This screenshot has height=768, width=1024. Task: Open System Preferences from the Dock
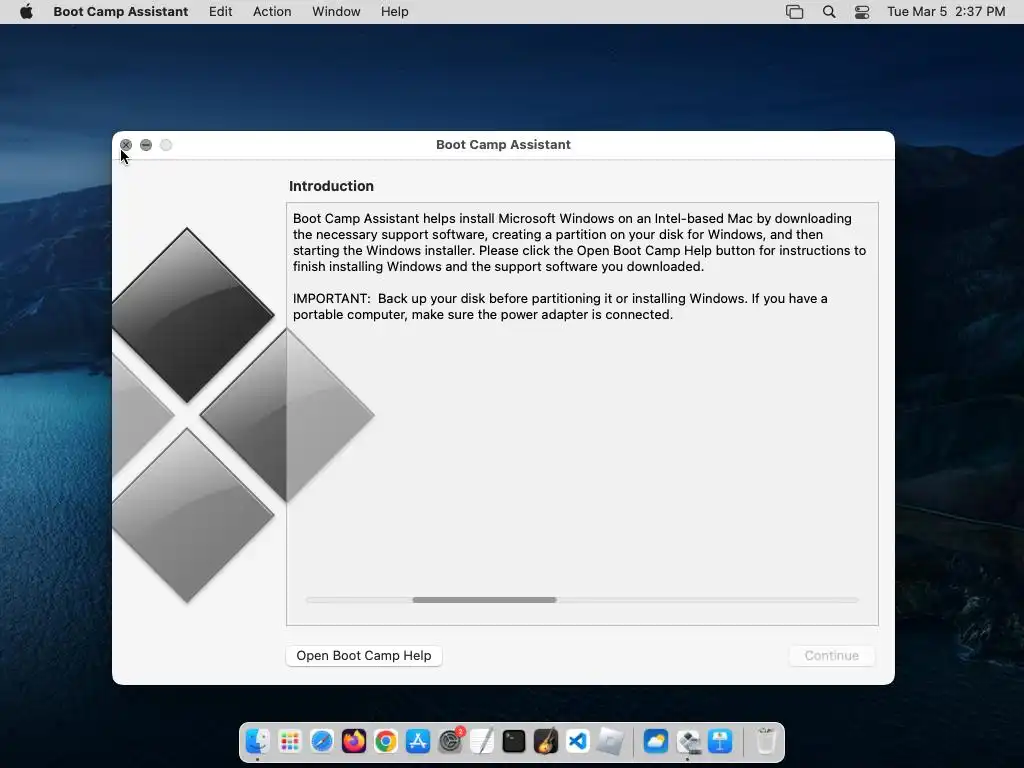pos(450,741)
